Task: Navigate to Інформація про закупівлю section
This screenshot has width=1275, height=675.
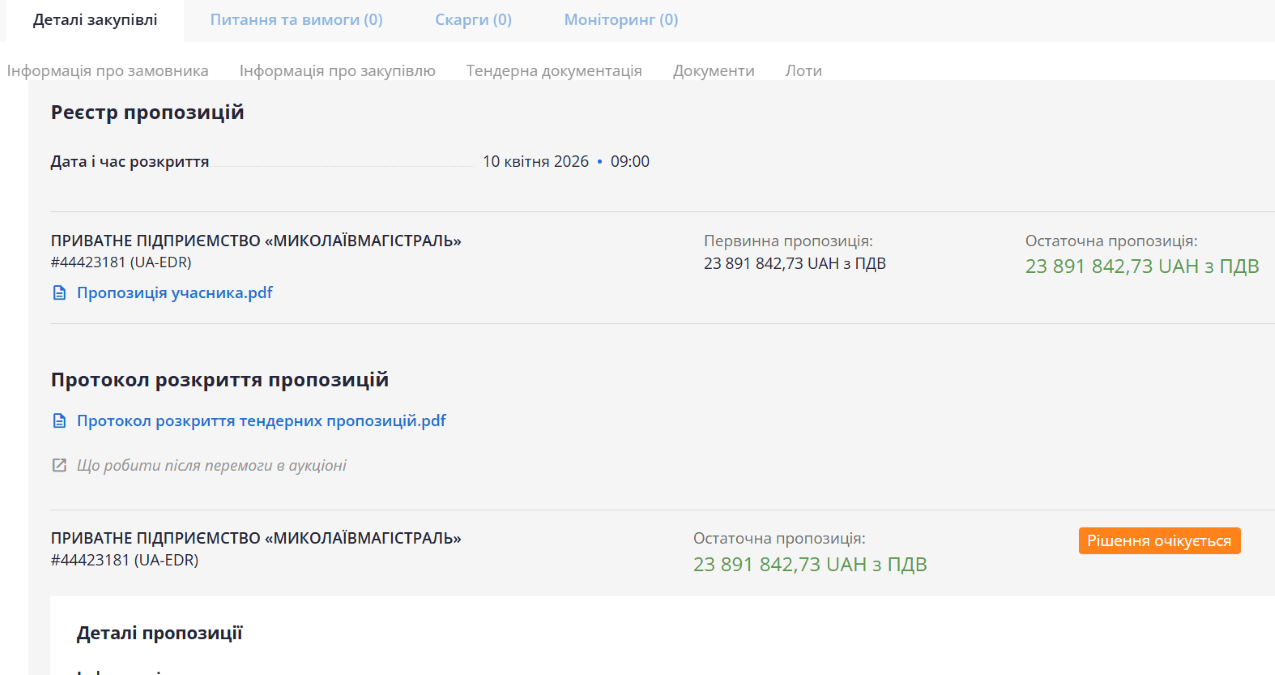Action: pyautogui.click(x=337, y=71)
